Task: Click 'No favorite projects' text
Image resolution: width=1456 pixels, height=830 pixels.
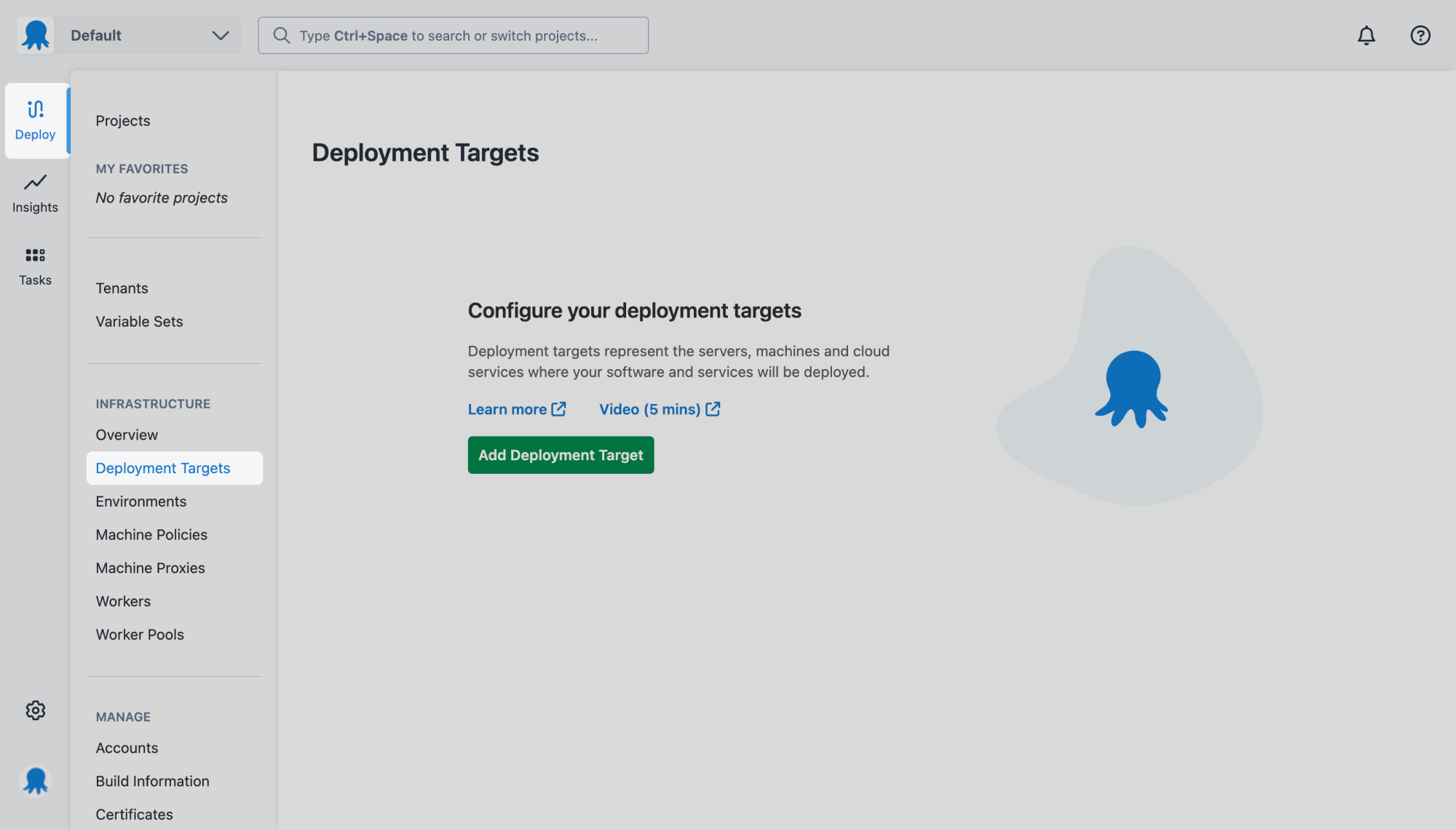Action: (x=162, y=198)
